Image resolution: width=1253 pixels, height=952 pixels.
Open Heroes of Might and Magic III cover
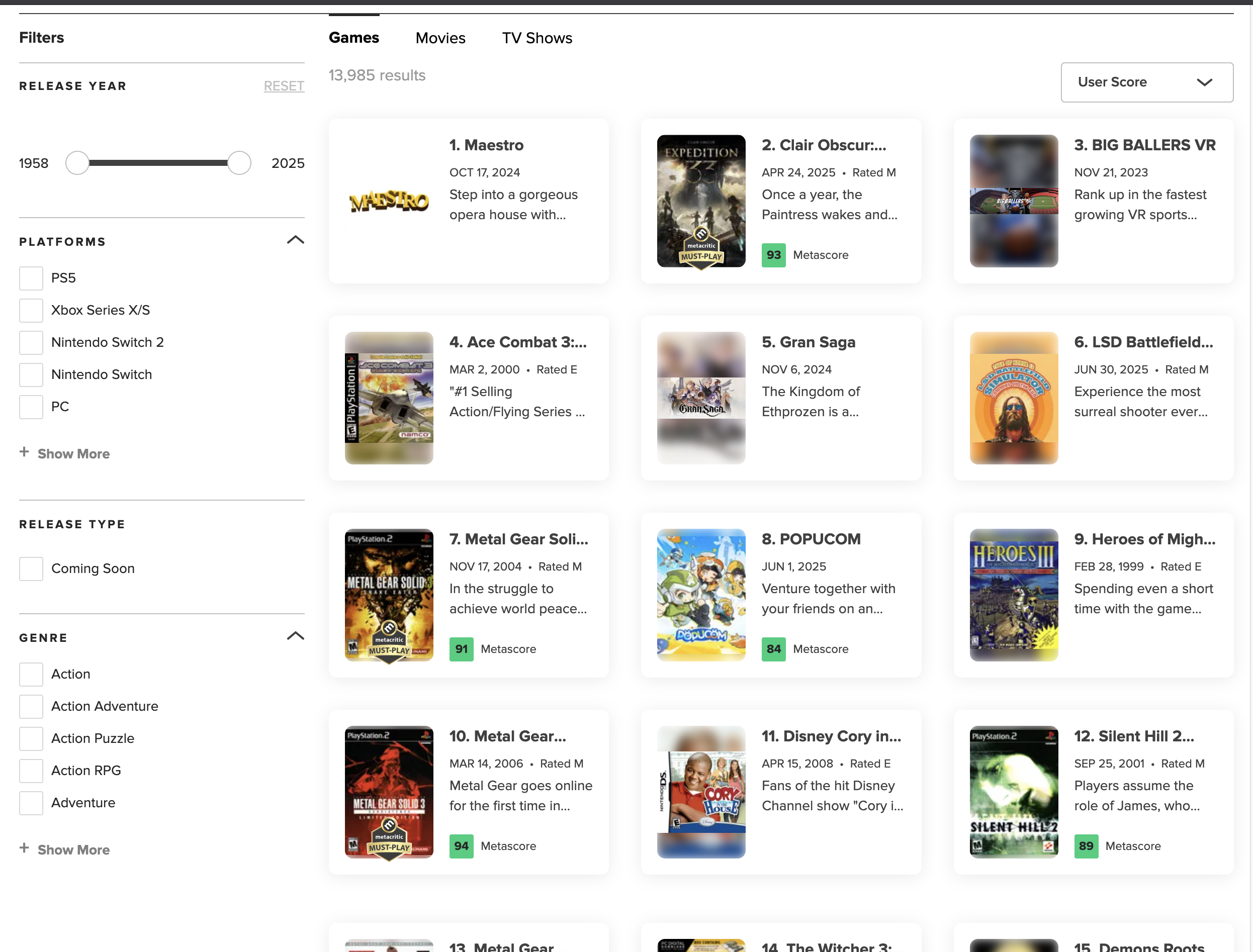pos(1014,595)
